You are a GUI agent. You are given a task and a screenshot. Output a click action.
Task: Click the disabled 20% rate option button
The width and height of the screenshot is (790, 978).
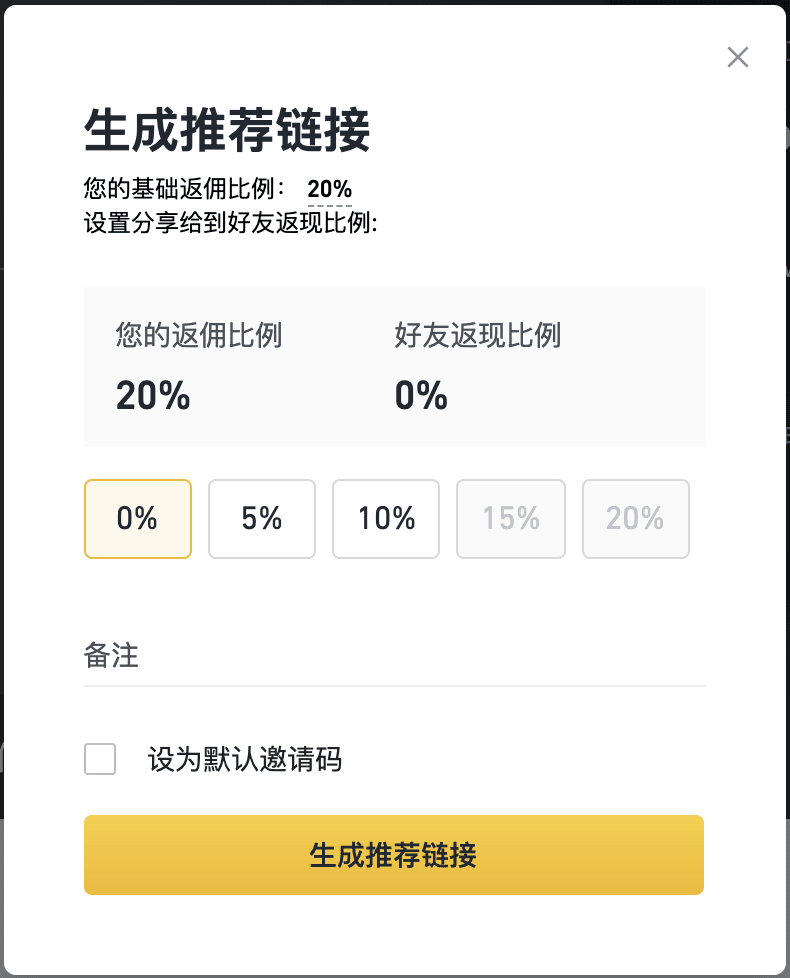(635, 518)
